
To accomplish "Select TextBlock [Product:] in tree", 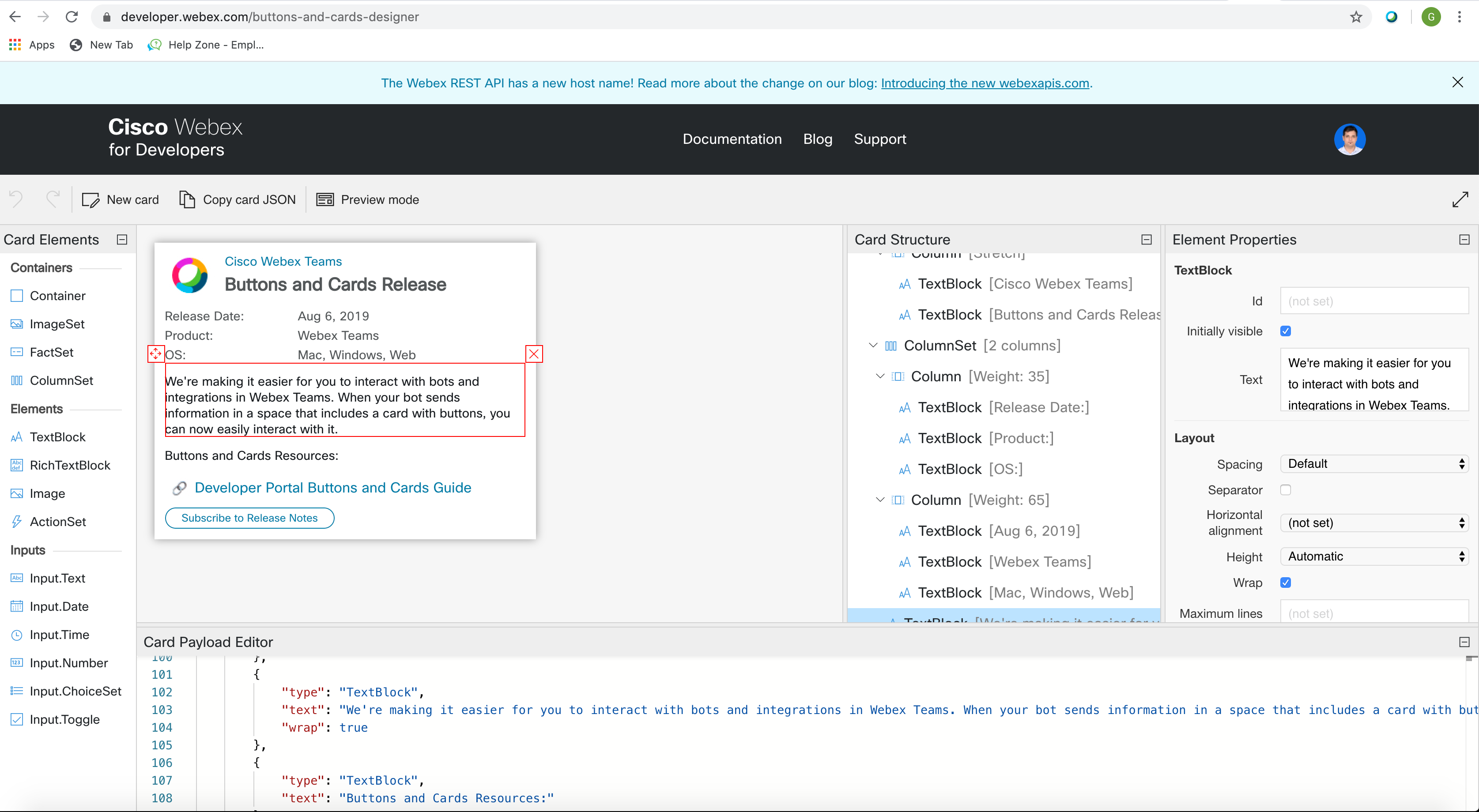I will (976, 438).
